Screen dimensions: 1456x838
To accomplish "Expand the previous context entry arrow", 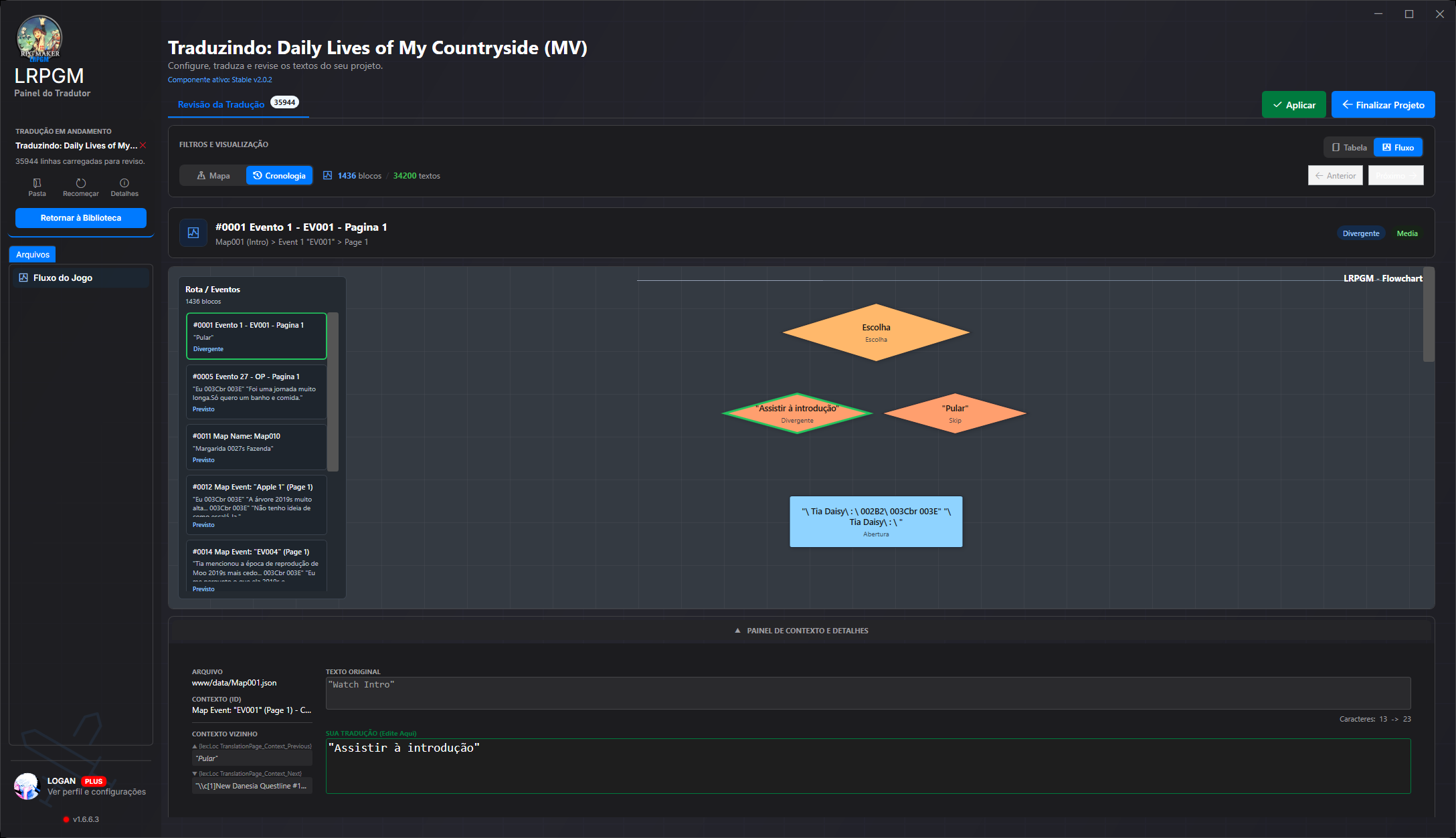I will [195, 746].
